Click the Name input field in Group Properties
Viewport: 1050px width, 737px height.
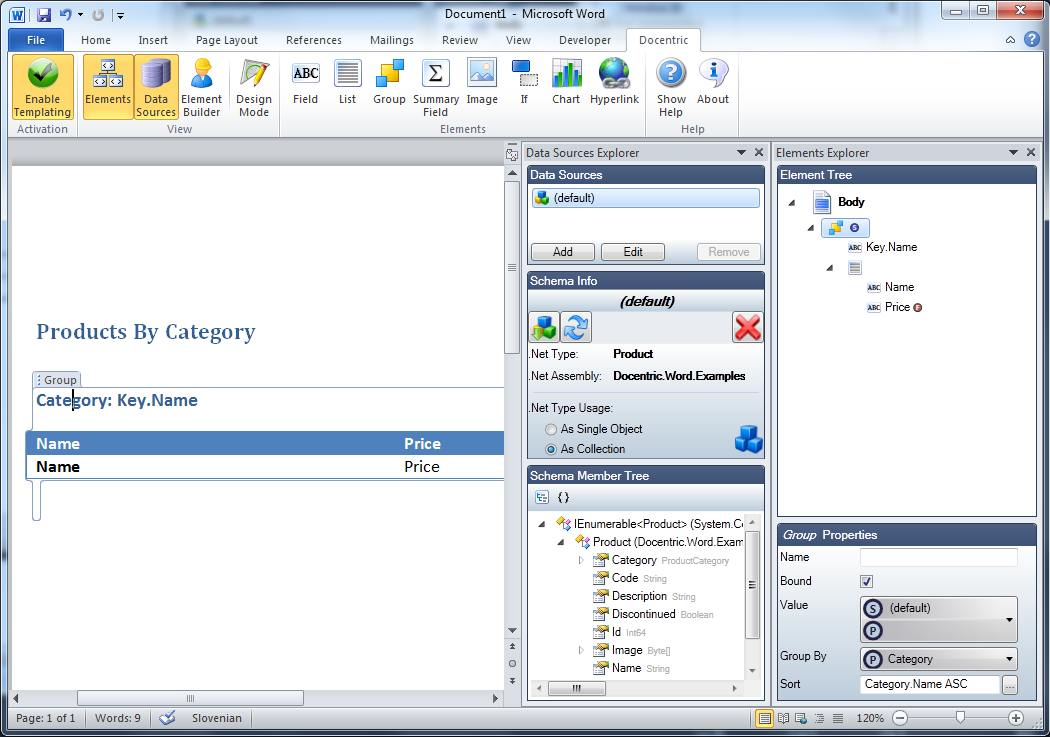click(x=938, y=557)
